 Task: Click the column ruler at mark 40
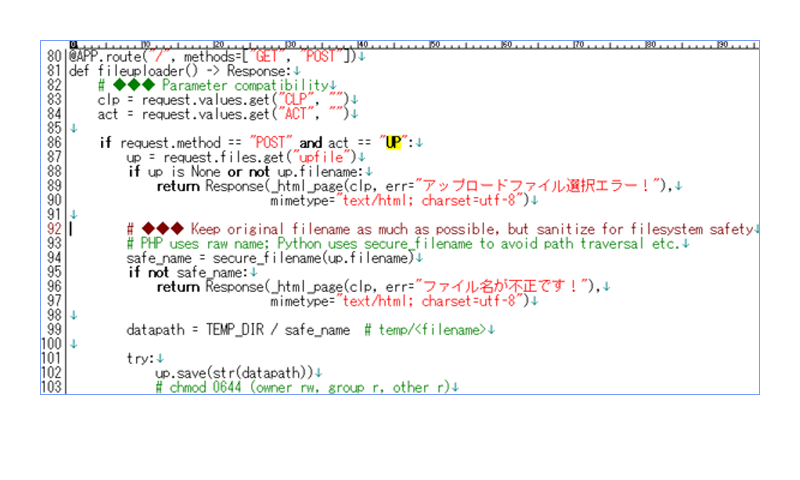(x=362, y=45)
